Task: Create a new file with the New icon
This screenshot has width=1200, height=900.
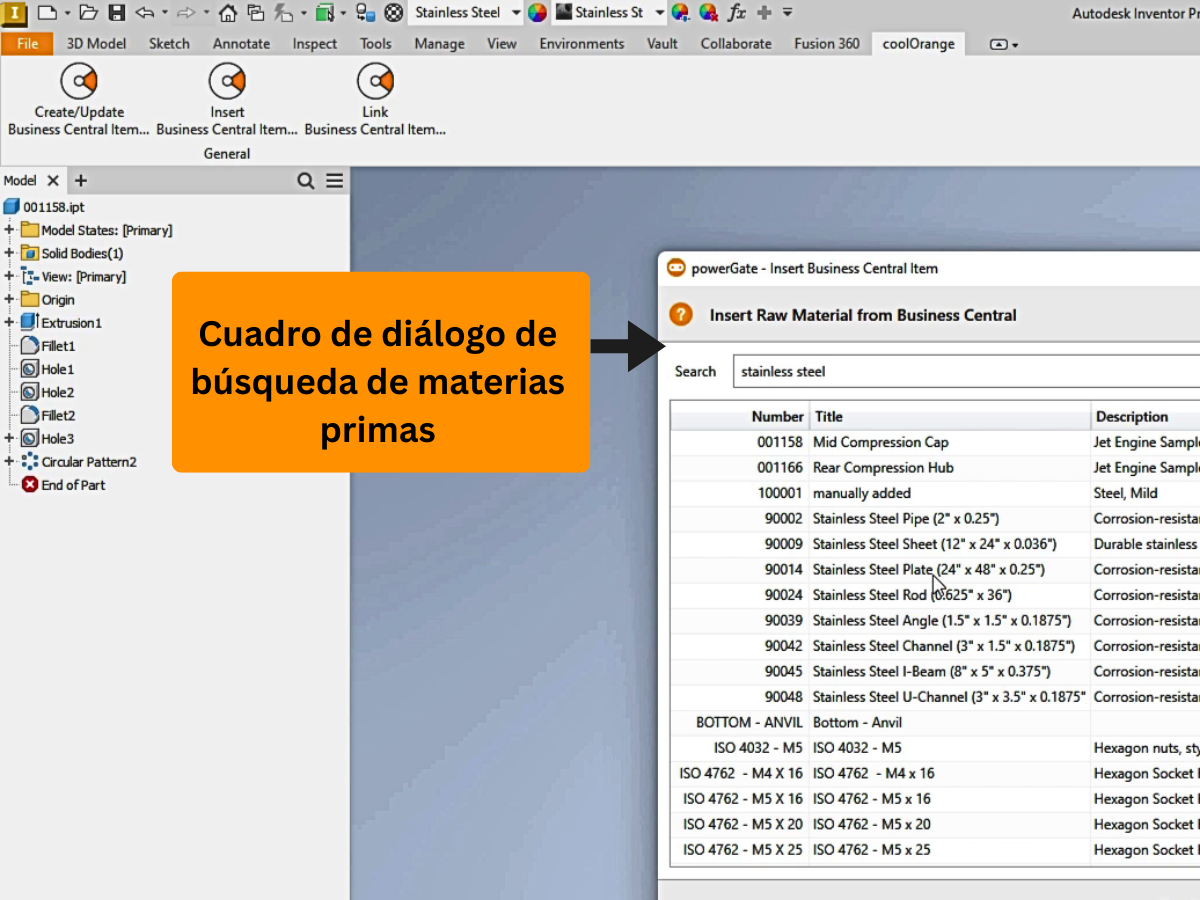Action: (47, 13)
